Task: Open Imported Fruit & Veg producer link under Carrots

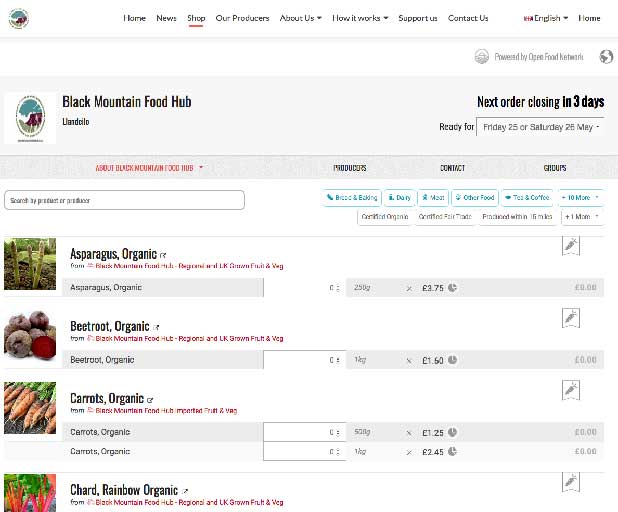Action: pos(166,410)
